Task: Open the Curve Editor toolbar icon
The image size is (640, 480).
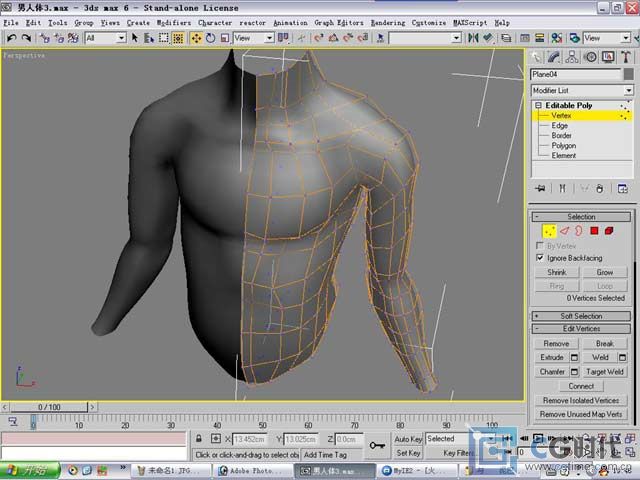Action: tap(525, 38)
